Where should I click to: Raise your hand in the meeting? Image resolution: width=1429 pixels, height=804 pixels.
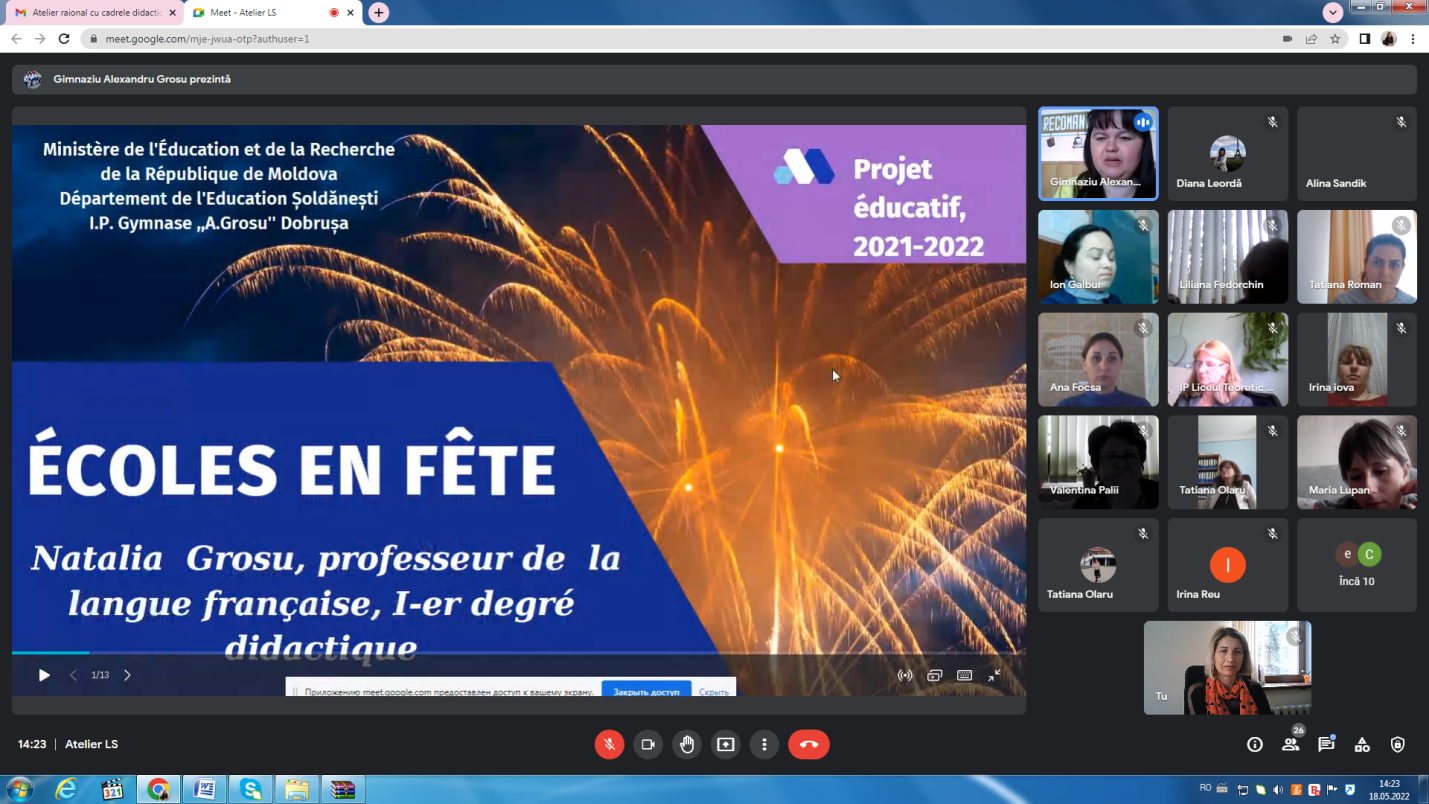coord(687,744)
